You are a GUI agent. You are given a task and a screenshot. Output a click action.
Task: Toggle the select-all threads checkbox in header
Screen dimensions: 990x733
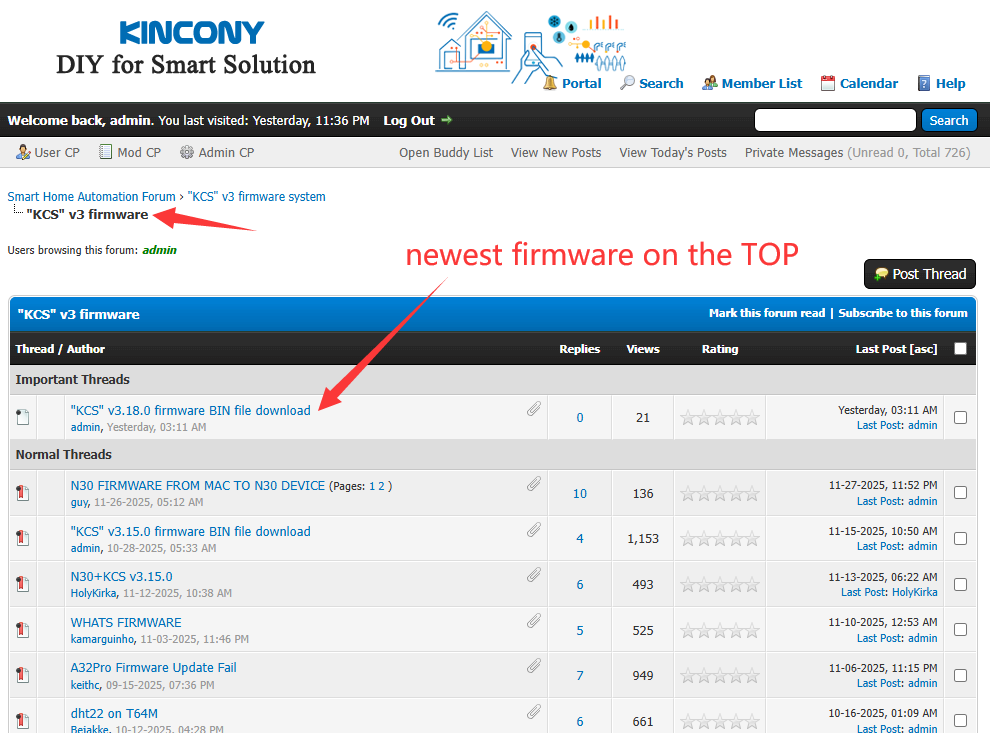[x=960, y=349]
